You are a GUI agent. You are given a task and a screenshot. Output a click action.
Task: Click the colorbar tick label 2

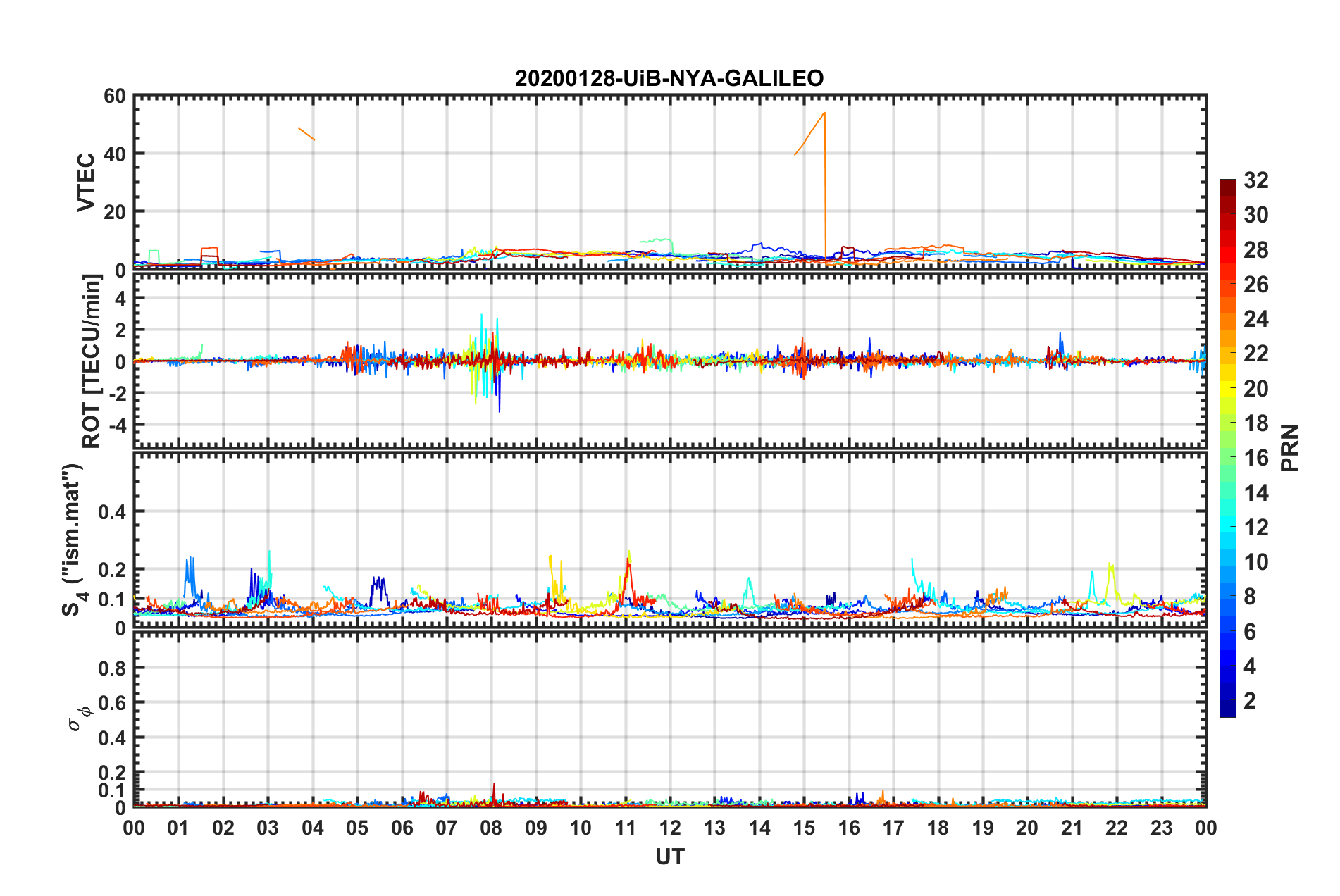point(1250,700)
